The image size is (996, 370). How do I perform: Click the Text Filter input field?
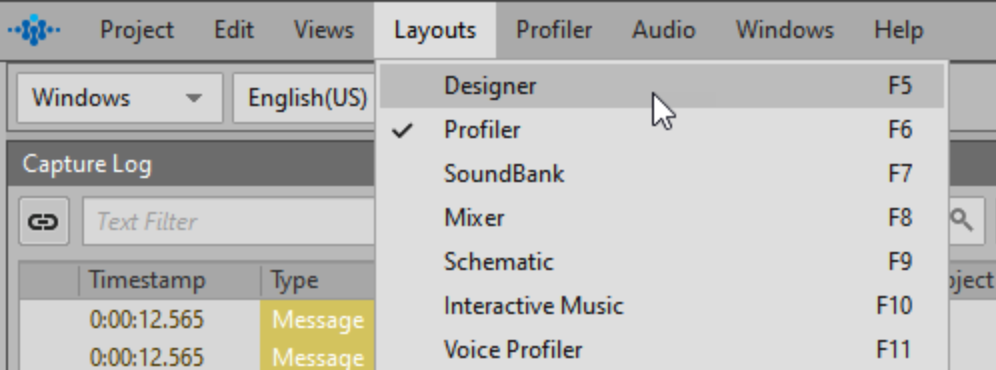[229, 221]
